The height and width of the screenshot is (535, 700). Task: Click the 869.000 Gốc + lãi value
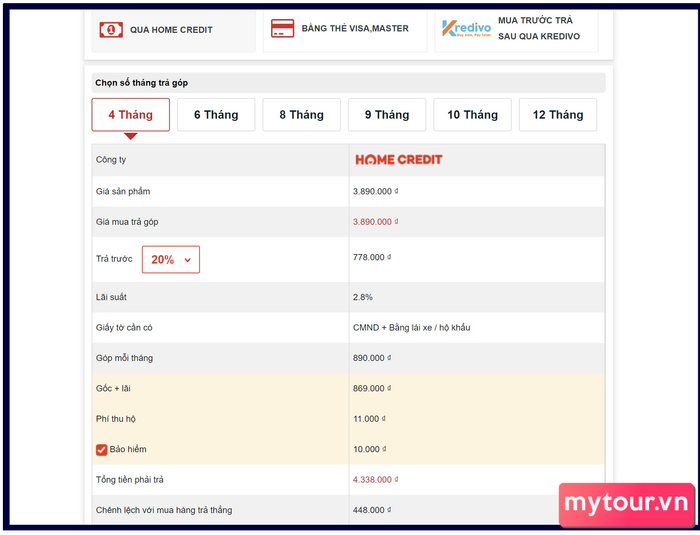(x=372, y=388)
